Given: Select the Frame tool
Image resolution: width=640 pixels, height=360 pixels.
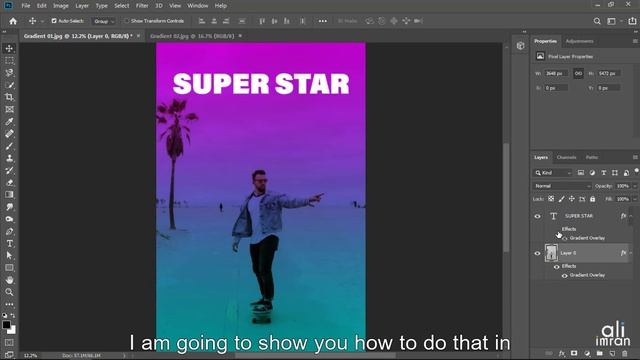Looking at the screenshot, I should click(x=9, y=109).
